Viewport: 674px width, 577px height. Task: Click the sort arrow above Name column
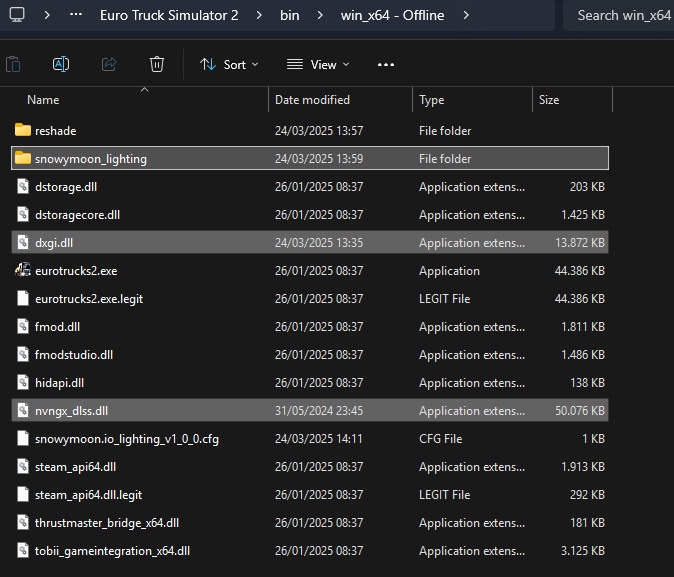click(x=144, y=89)
